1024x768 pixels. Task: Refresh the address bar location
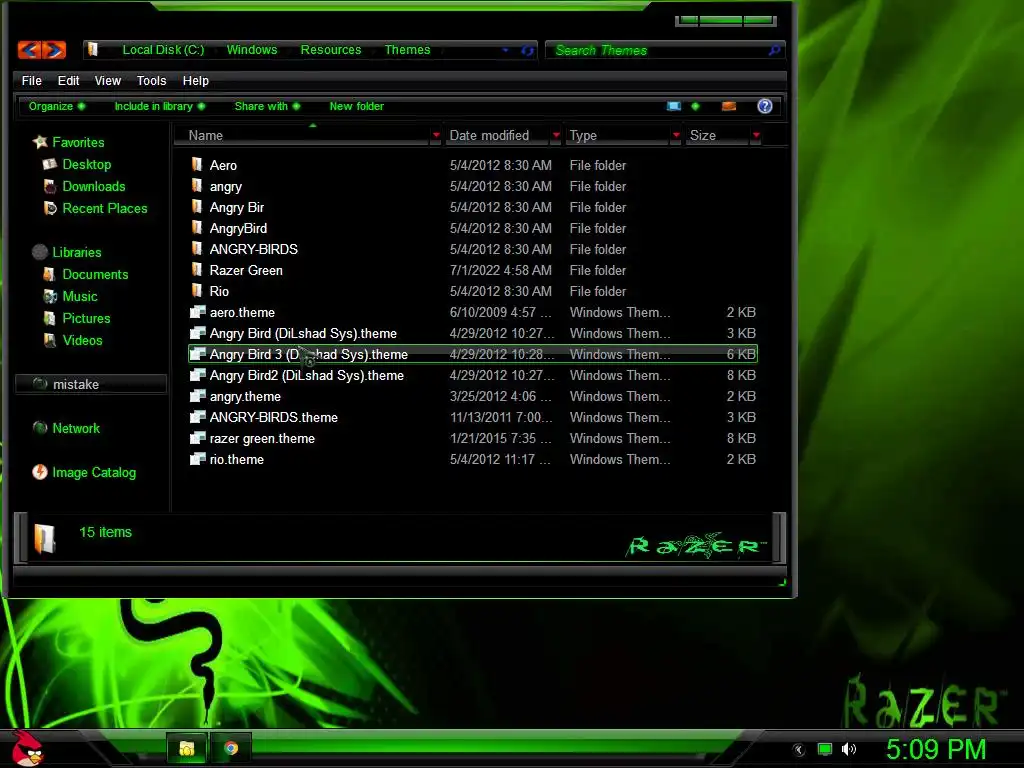[527, 50]
